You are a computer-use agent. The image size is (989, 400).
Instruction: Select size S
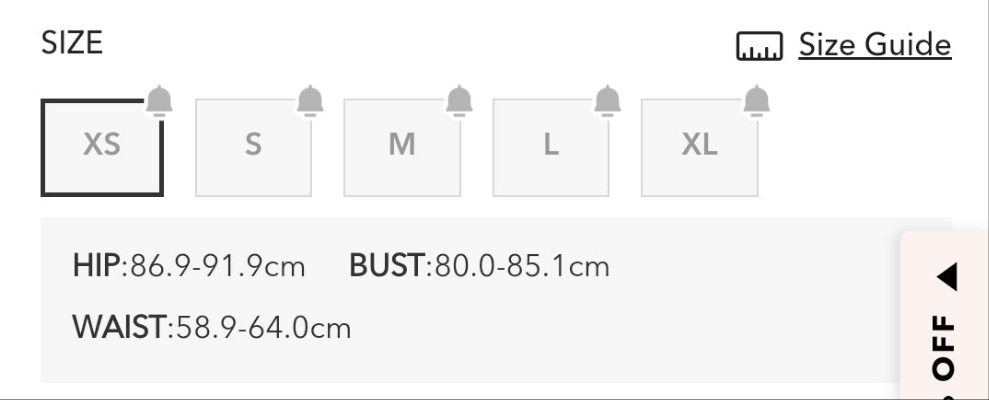point(253,146)
